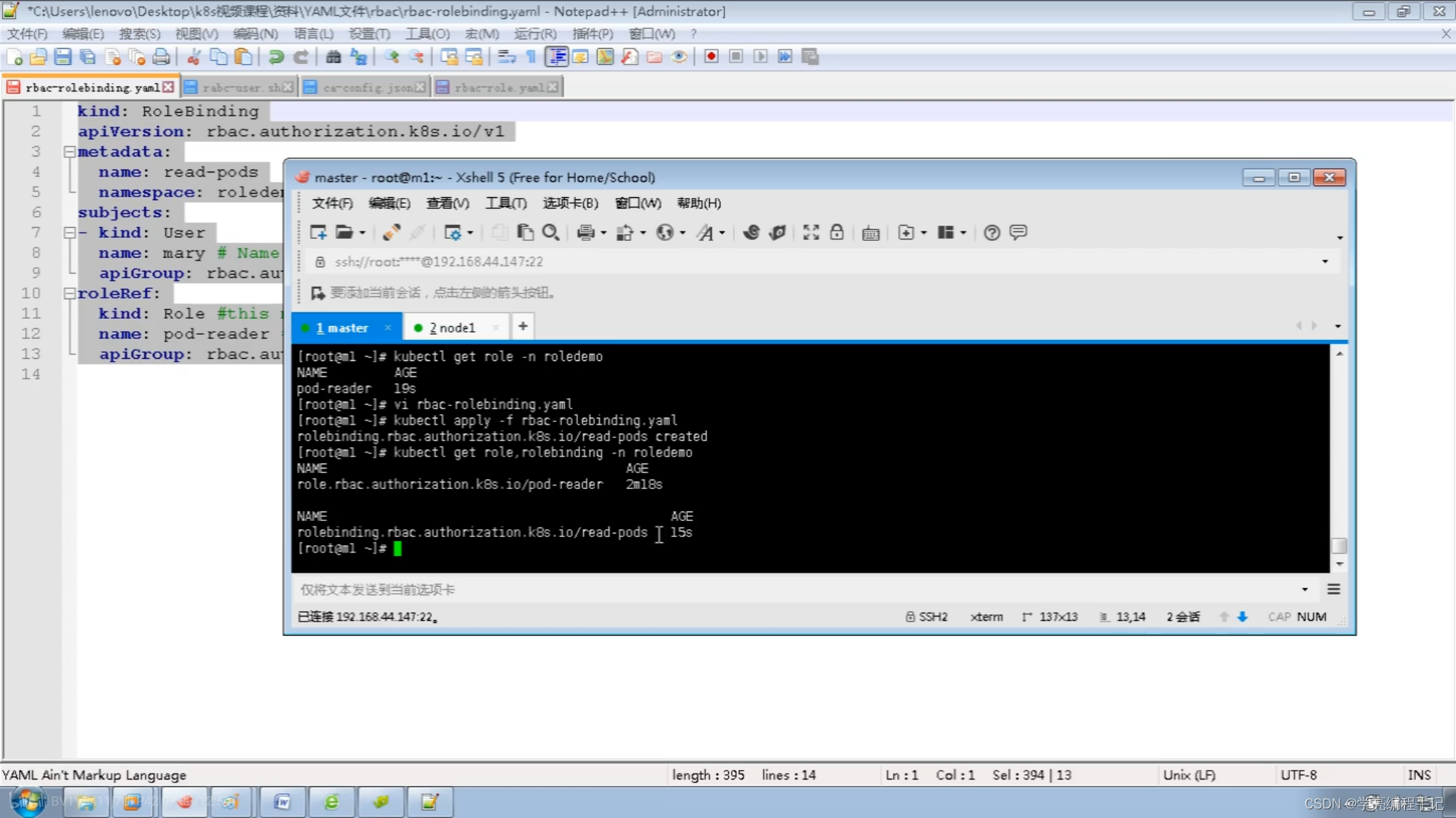Close rbac-rolebinding.yaml tab

[168, 87]
